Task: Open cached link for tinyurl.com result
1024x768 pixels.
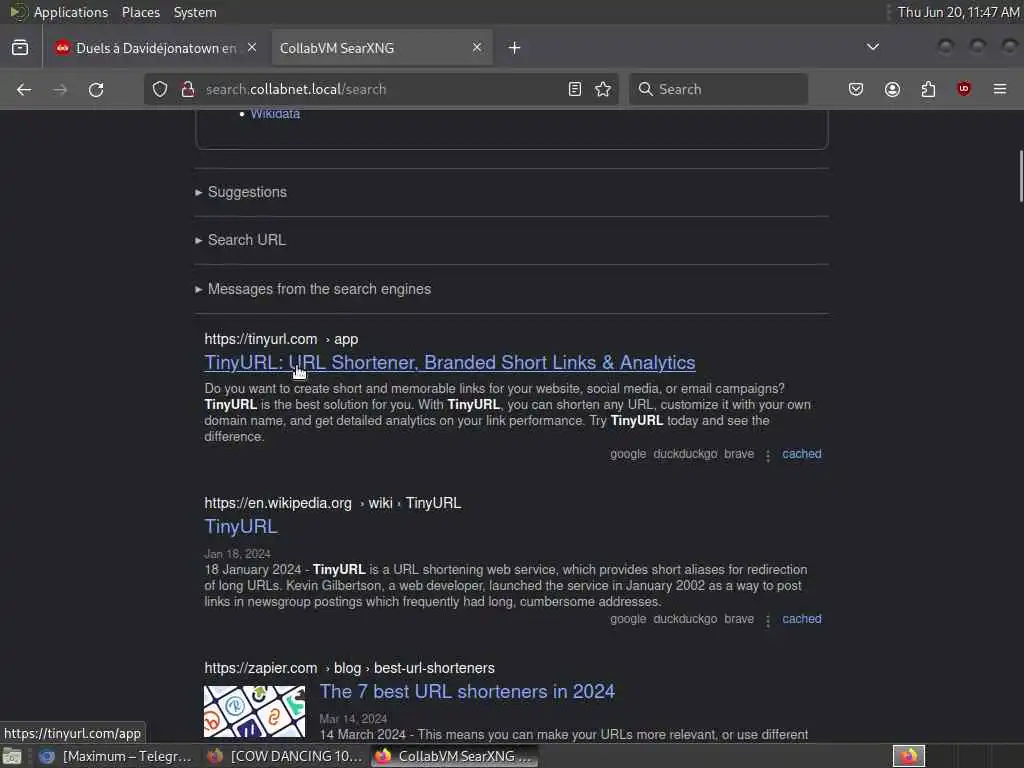Action: (802, 454)
